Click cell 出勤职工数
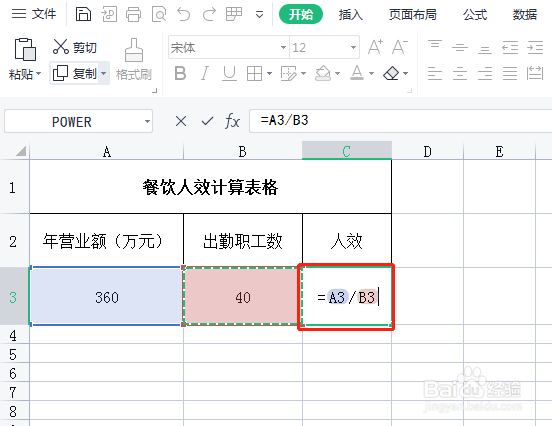Screen dimensions: 552x426 [x=243, y=241]
